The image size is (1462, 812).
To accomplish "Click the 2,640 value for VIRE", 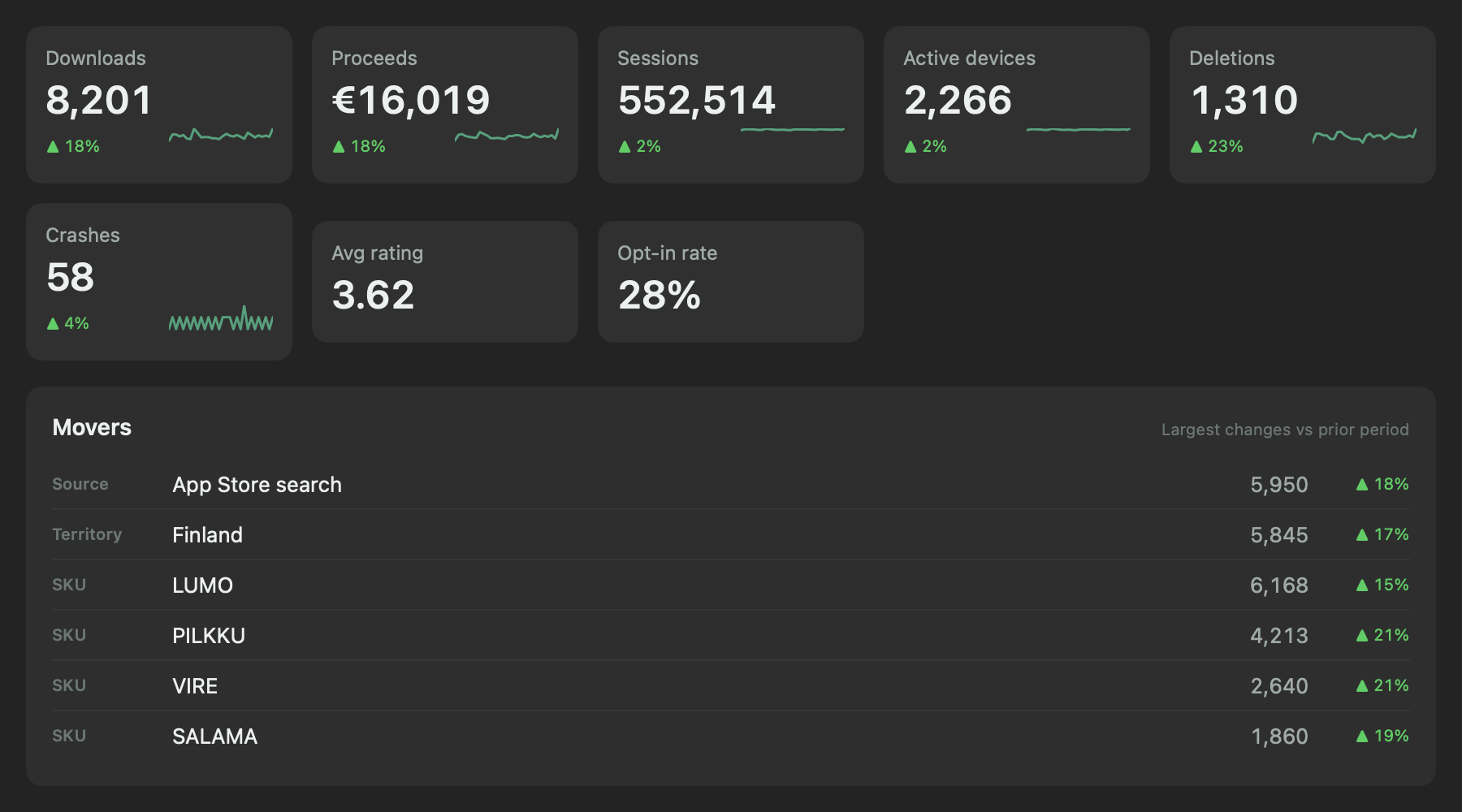I will (x=1278, y=686).
